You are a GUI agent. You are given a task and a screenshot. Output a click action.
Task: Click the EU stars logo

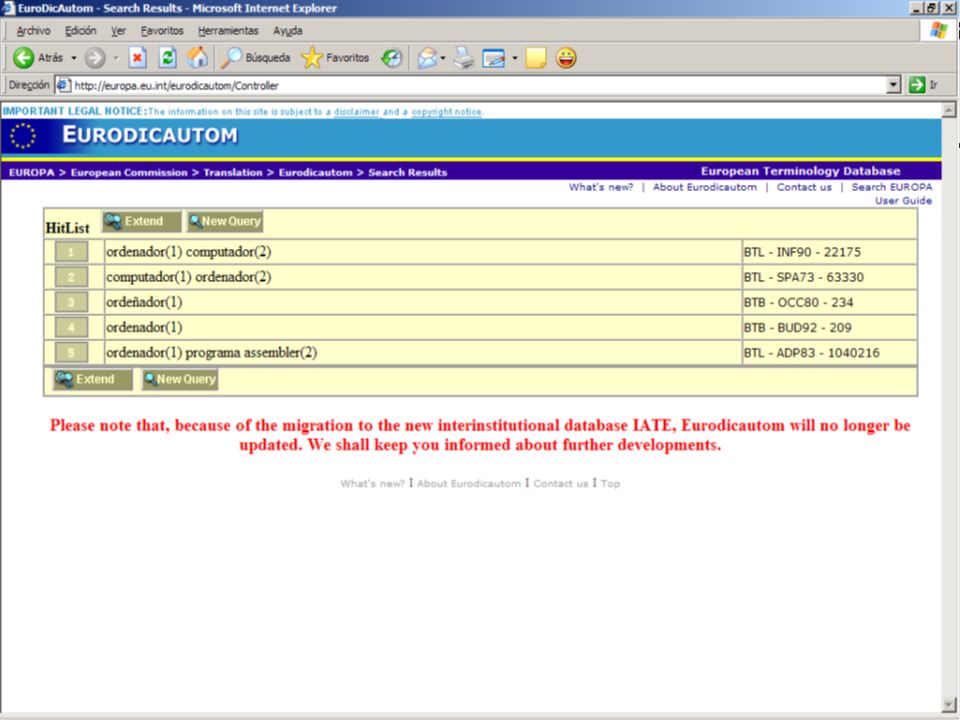[x=23, y=136]
